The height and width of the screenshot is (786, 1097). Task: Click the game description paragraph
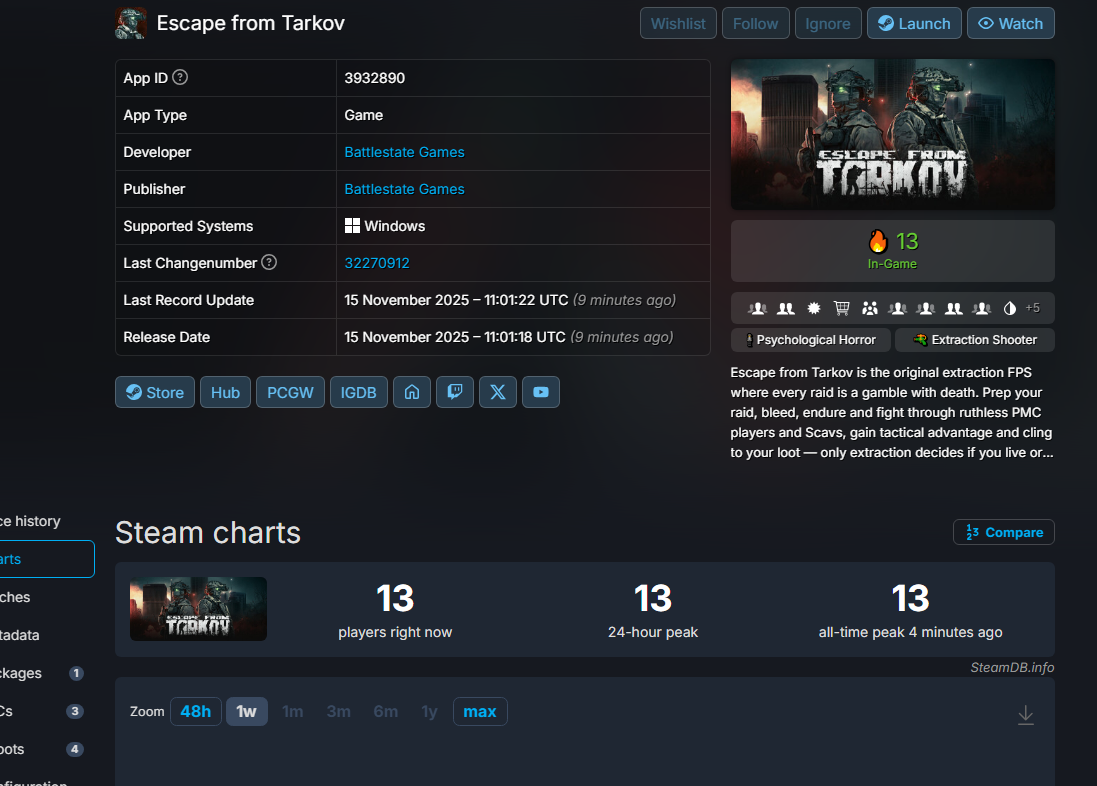click(892, 412)
